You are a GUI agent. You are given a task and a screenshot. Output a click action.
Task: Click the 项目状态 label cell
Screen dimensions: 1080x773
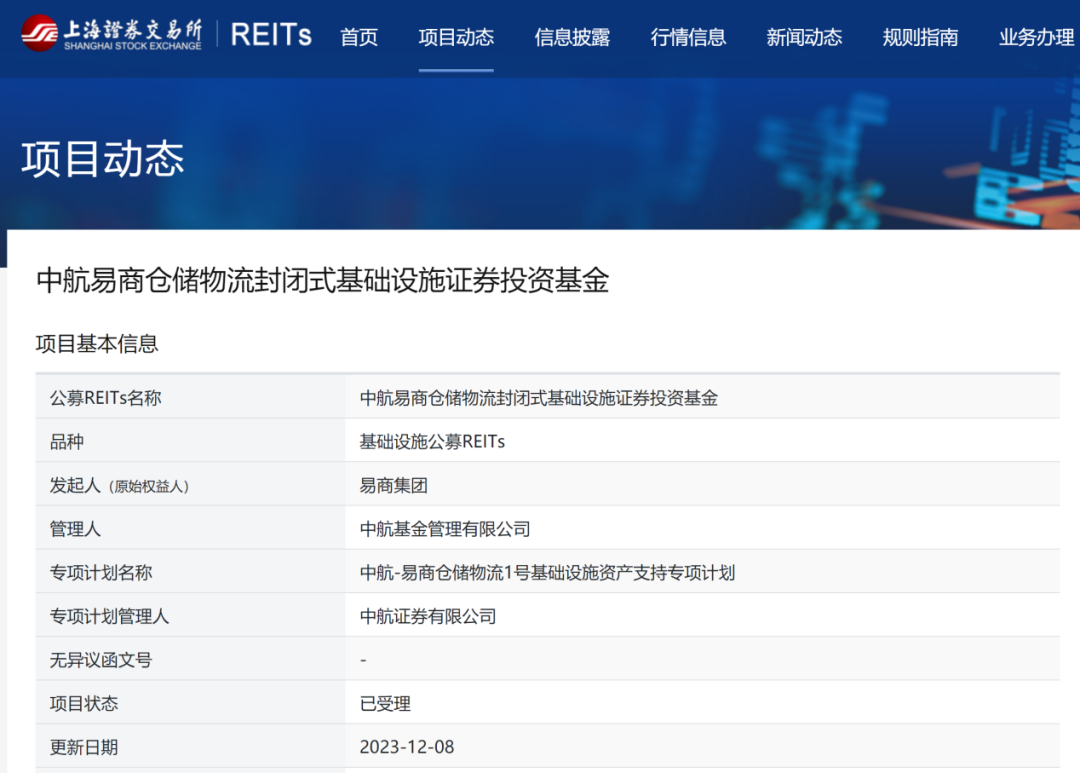tap(190, 703)
